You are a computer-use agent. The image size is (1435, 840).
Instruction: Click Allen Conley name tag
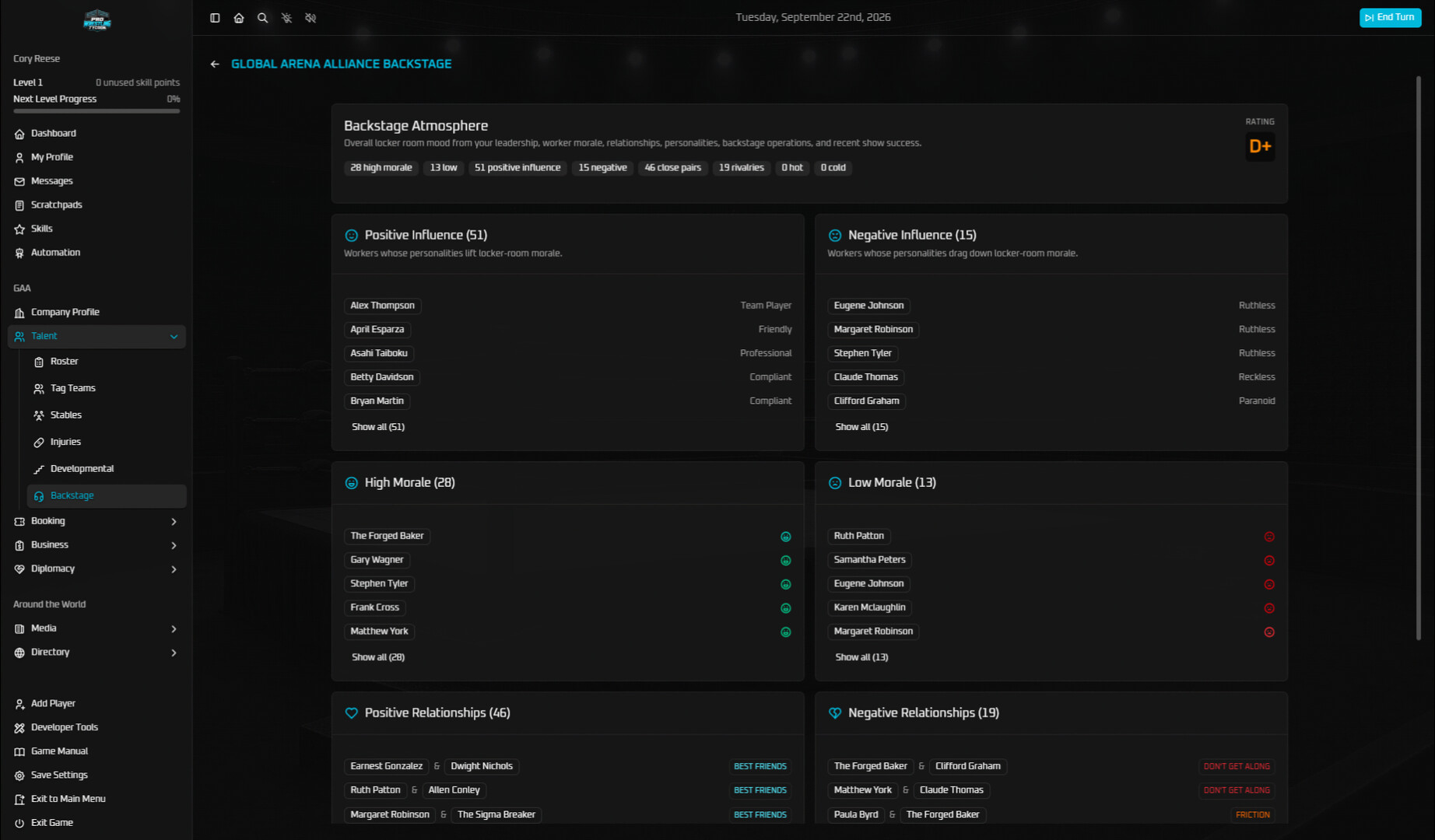[454, 790]
